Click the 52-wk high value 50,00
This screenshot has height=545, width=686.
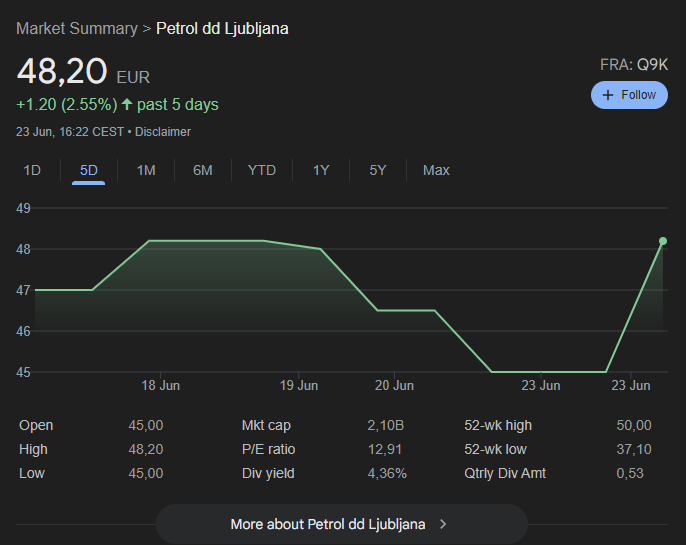[634, 425]
